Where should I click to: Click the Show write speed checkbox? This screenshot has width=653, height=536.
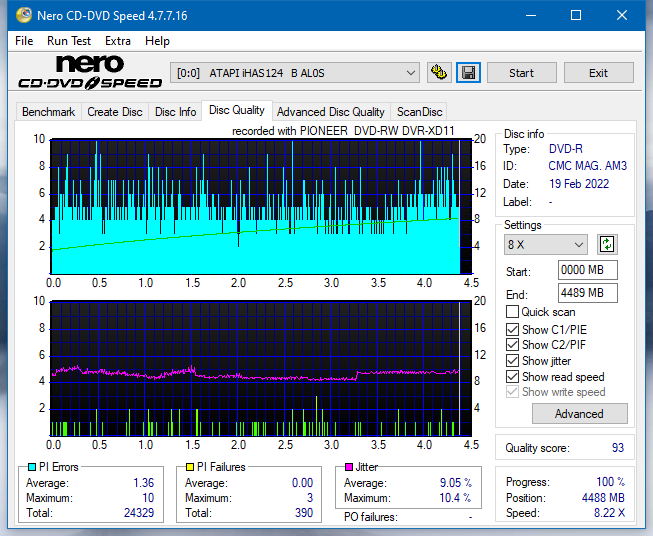(x=512, y=391)
